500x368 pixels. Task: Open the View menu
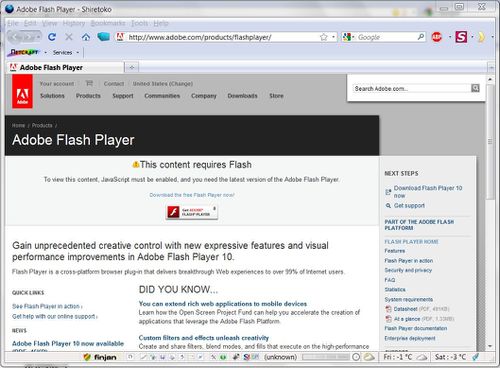pyautogui.click(x=49, y=23)
